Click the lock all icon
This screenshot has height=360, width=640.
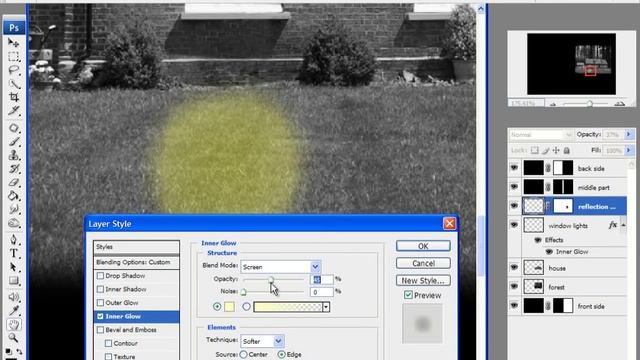pos(567,151)
